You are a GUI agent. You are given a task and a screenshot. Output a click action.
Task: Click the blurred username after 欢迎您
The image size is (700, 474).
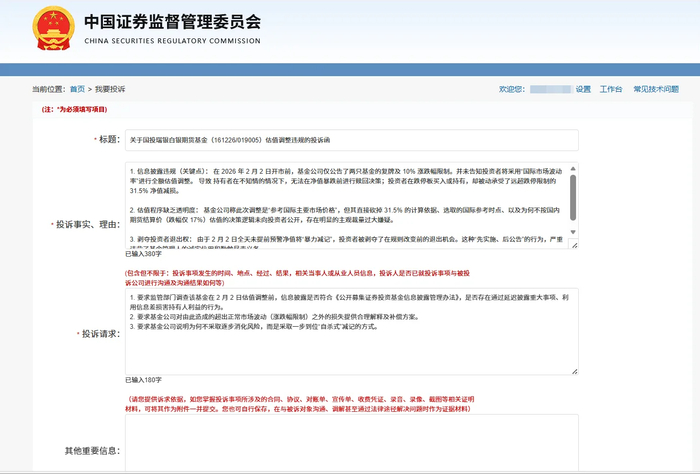[x=550, y=89]
